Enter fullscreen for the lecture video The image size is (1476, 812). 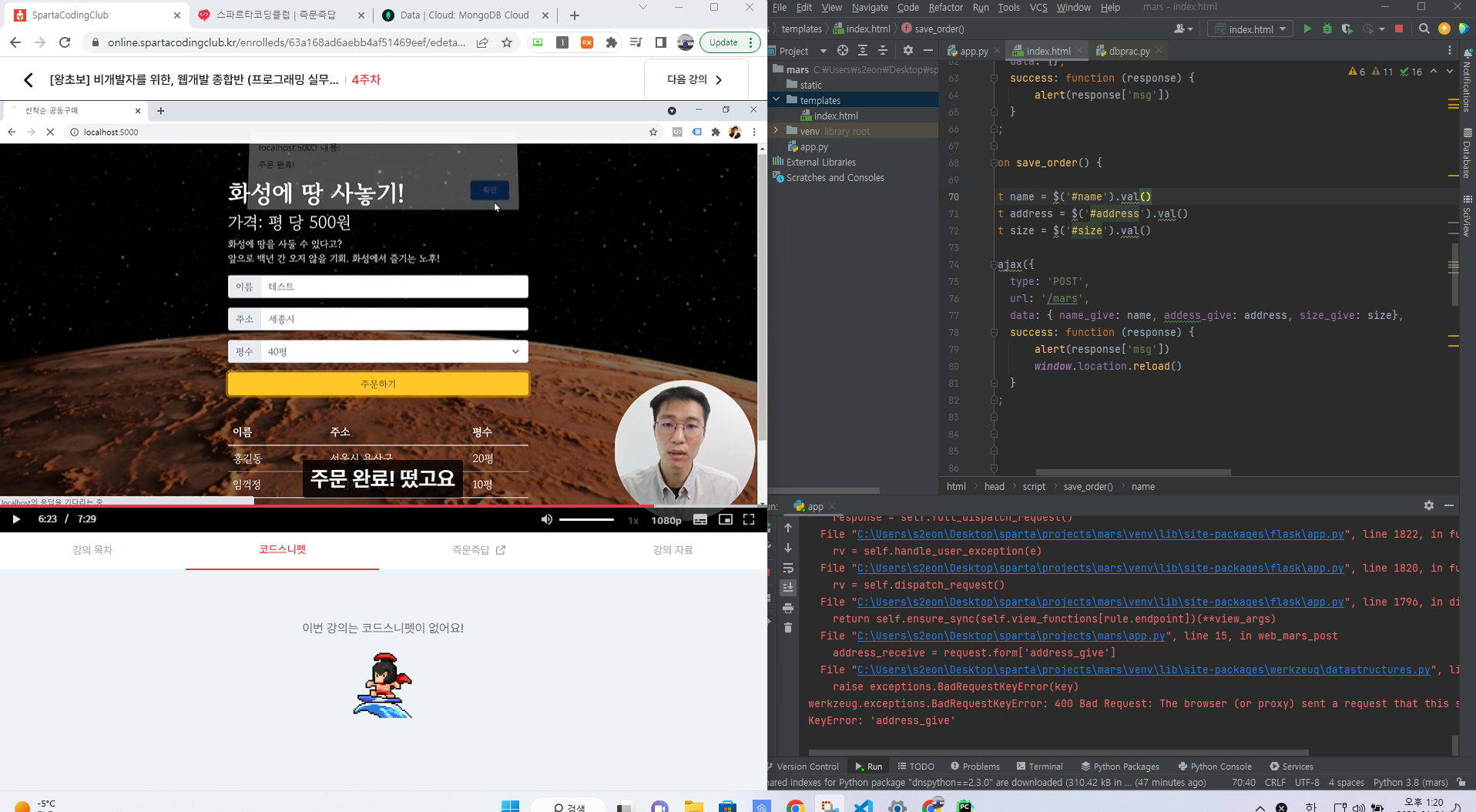point(749,519)
